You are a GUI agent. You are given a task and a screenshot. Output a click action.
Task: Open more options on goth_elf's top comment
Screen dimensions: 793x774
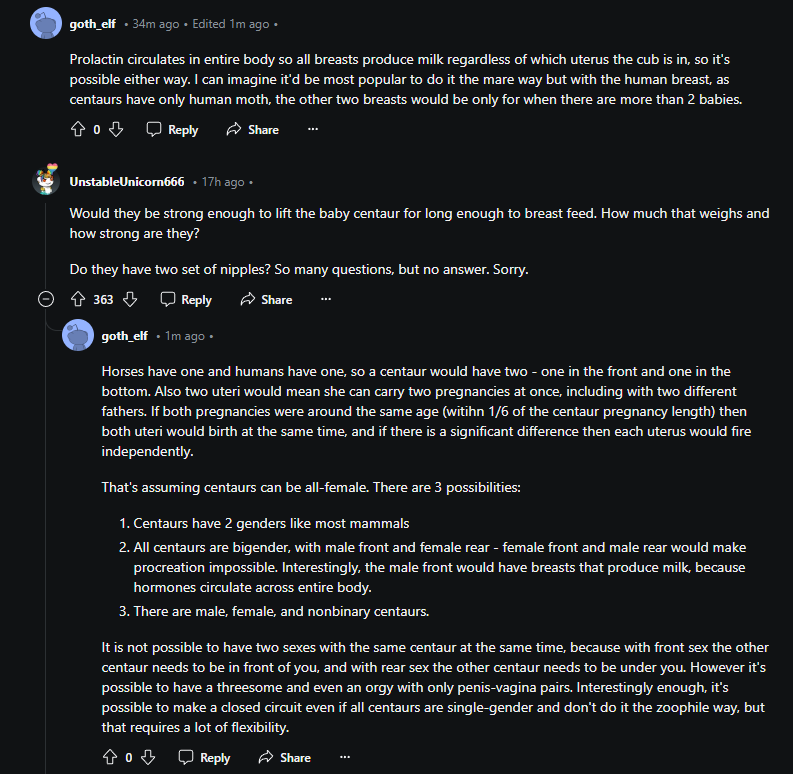[313, 129]
